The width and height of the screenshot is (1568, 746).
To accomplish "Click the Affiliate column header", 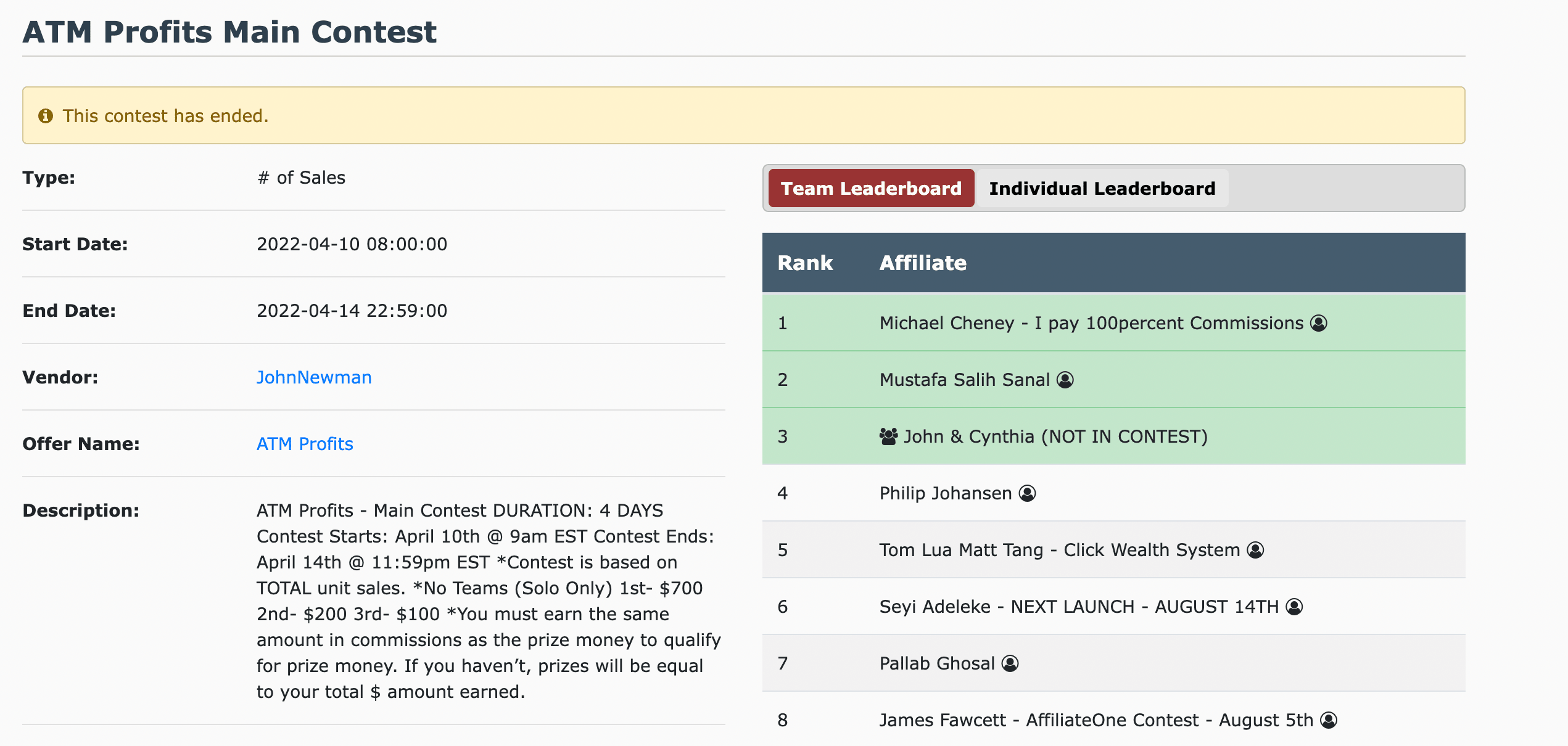I will point(923,263).
